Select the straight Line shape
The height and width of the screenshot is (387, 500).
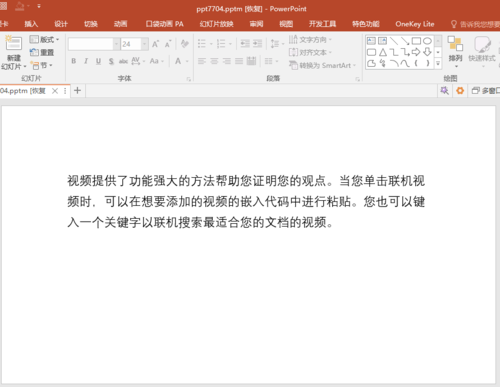click(394, 41)
